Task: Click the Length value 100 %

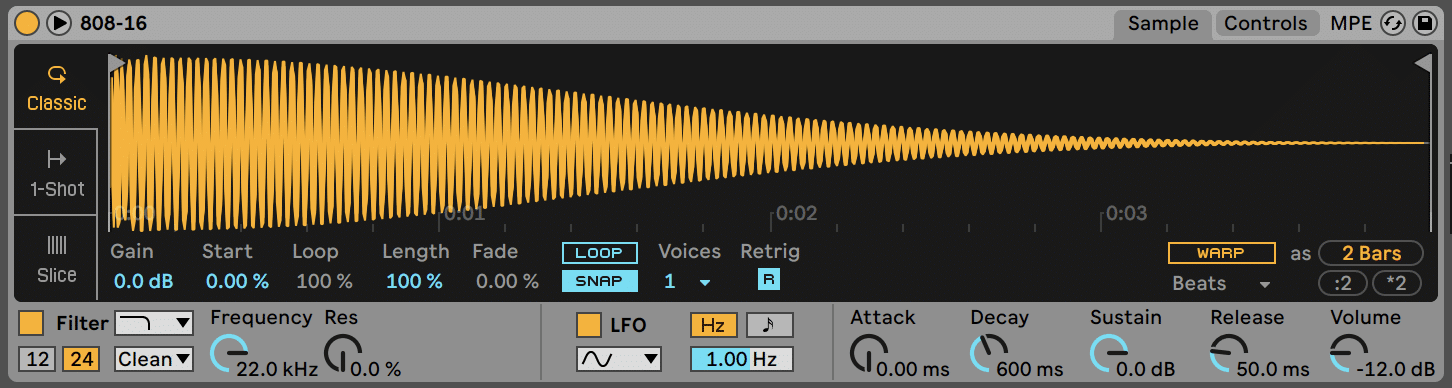Action: (x=414, y=281)
